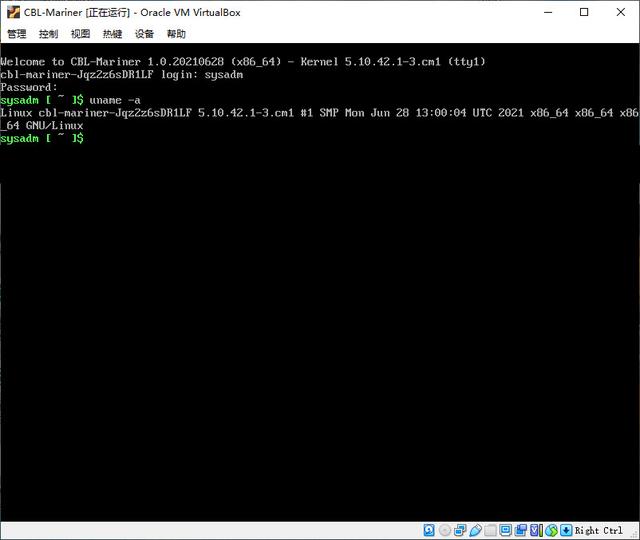The height and width of the screenshot is (540, 640).
Task: Click the 'uname -a' command text
Action: pos(115,100)
